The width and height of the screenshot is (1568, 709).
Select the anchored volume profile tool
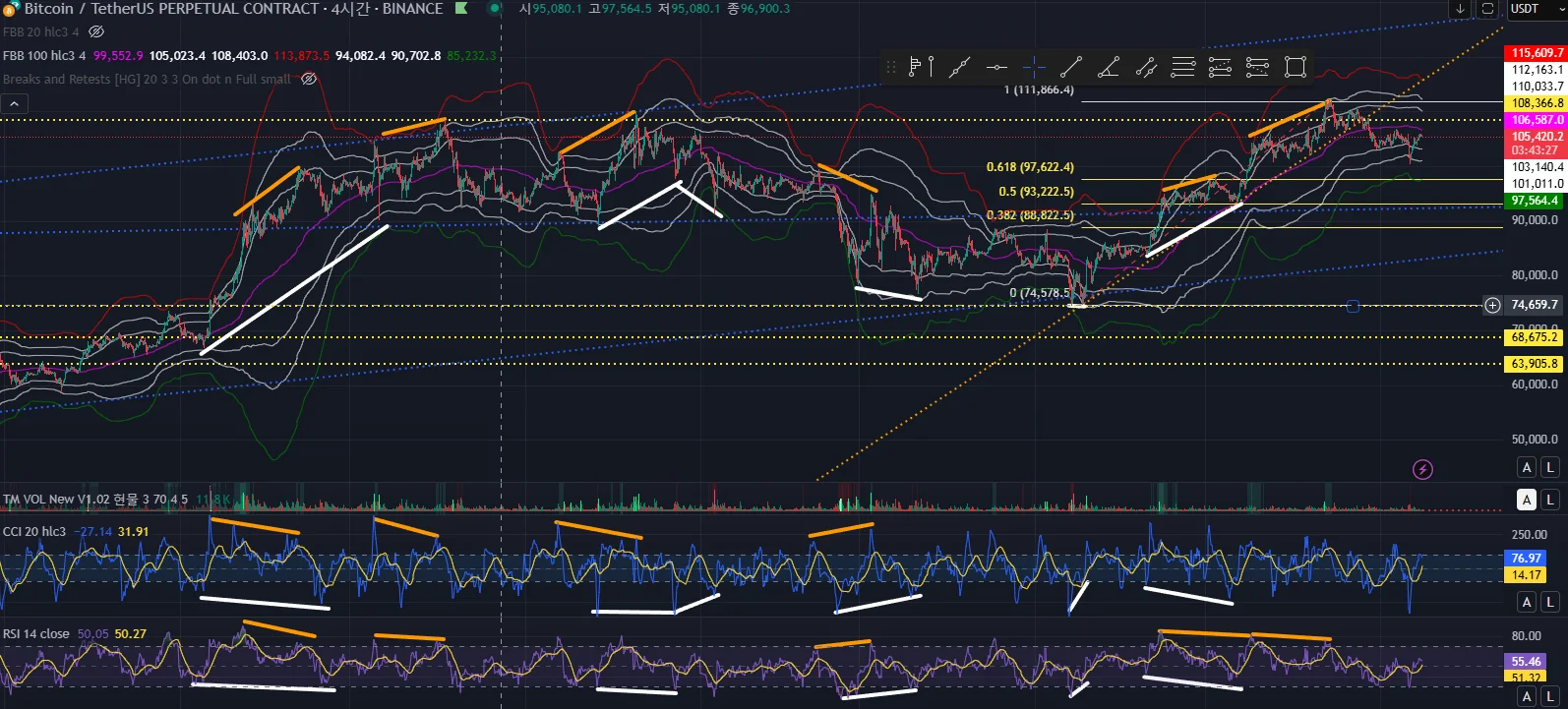tap(922, 67)
